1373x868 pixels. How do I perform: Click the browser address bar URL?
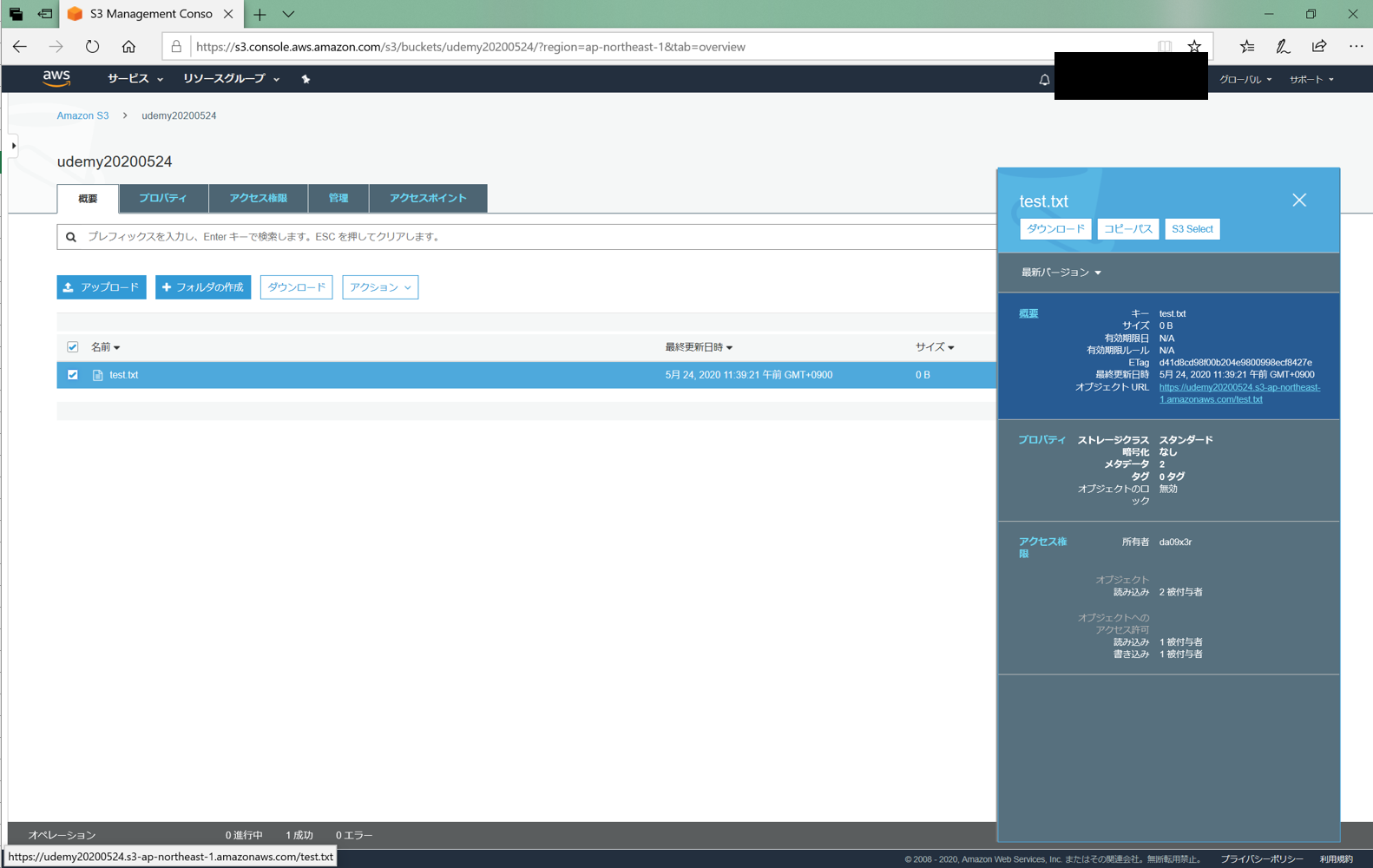tap(471, 47)
